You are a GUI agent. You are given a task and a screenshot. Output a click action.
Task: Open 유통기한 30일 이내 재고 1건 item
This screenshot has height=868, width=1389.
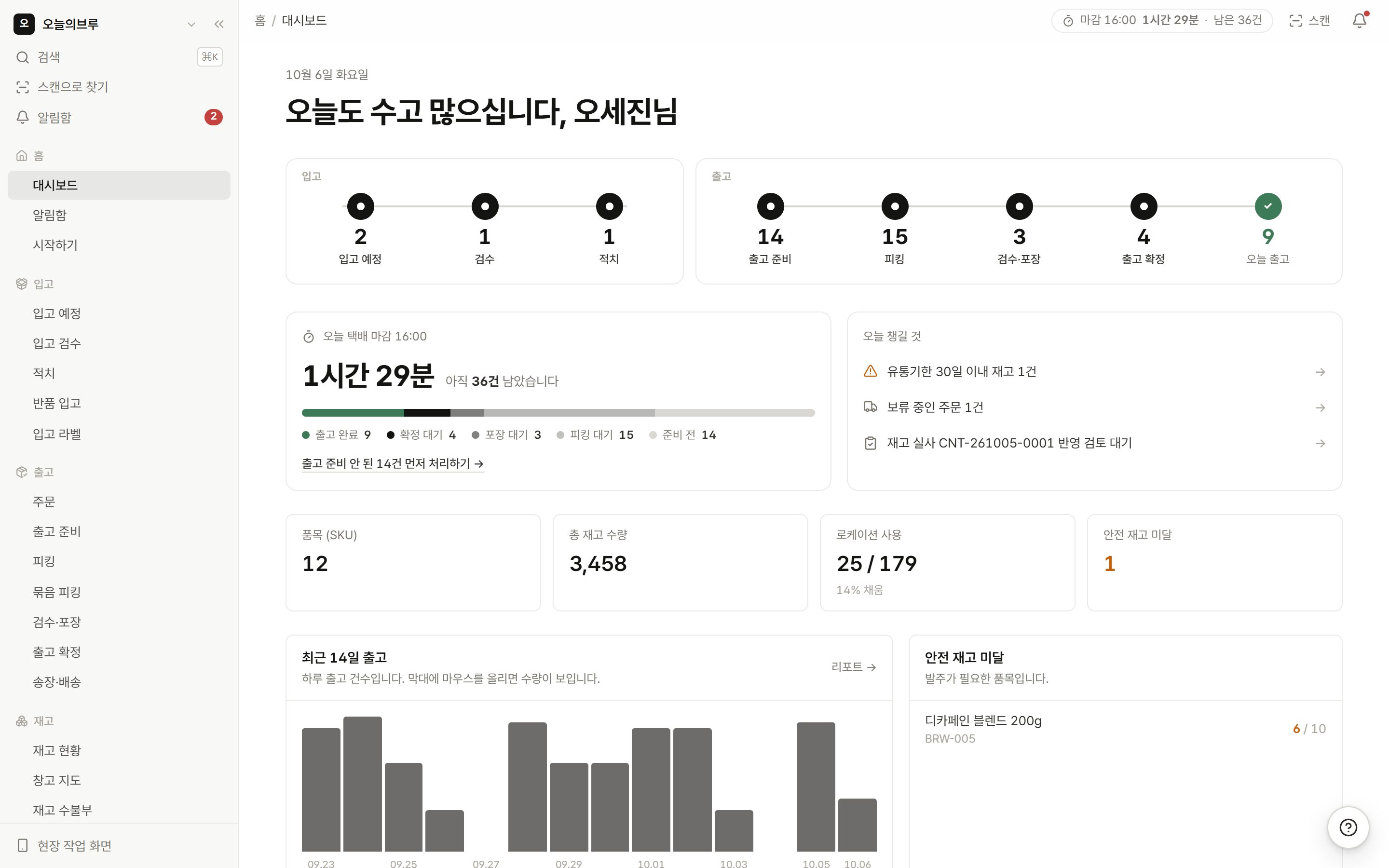pyautogui.click(x=1094, y=371)
